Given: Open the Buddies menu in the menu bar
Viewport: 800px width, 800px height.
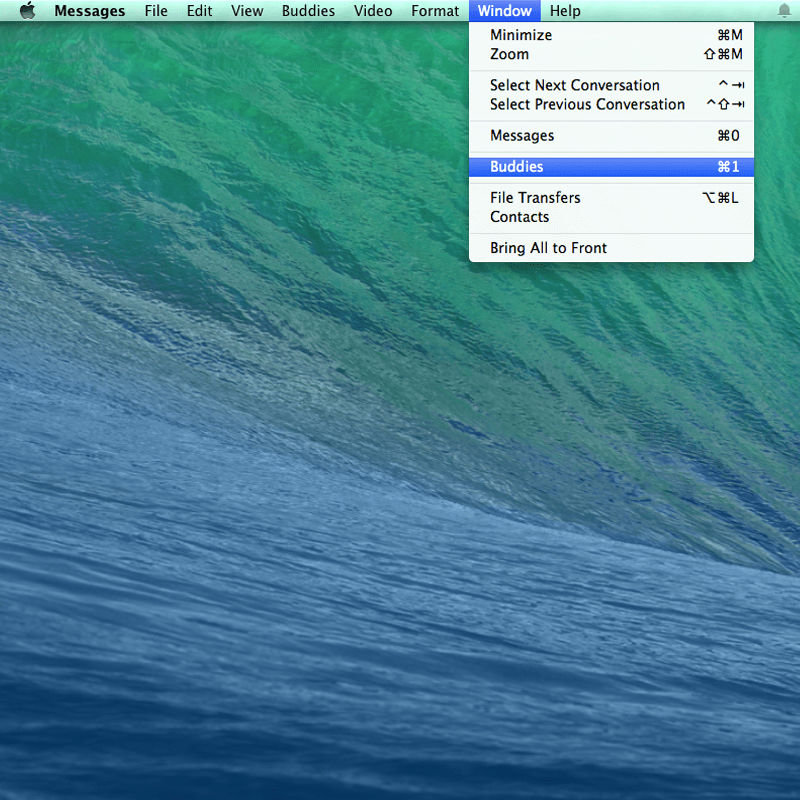Looking at the screenshot, I should coord(308,11).
